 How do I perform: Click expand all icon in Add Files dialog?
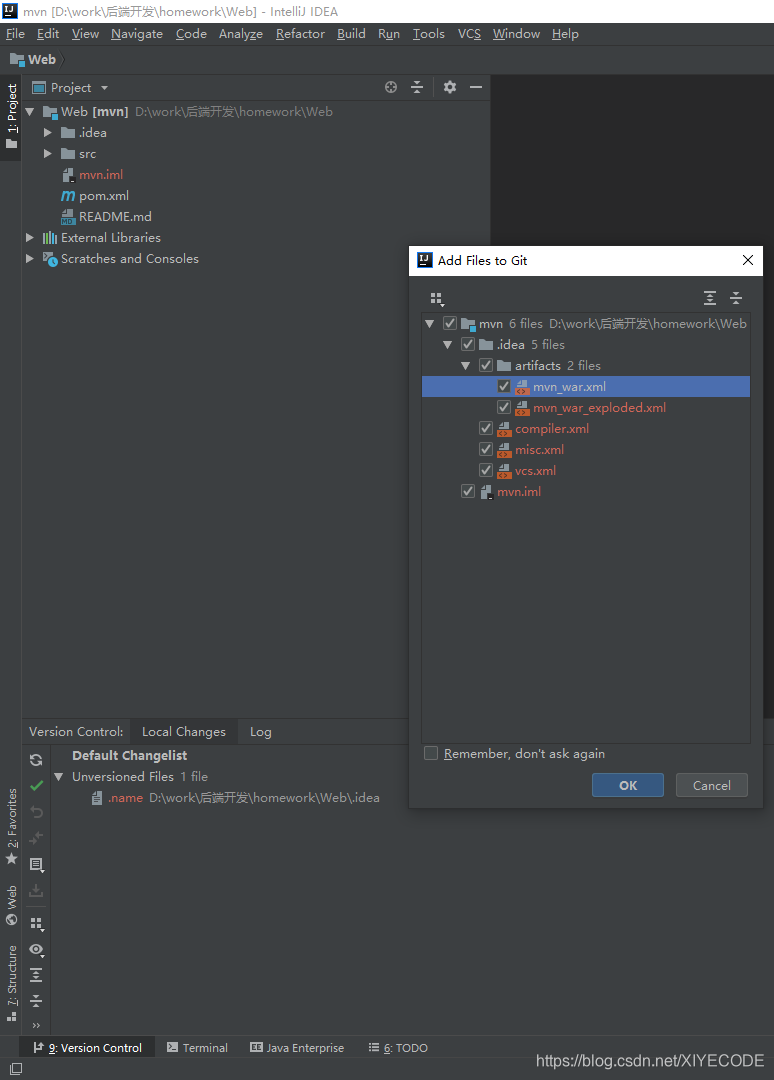tap(710, 298)
